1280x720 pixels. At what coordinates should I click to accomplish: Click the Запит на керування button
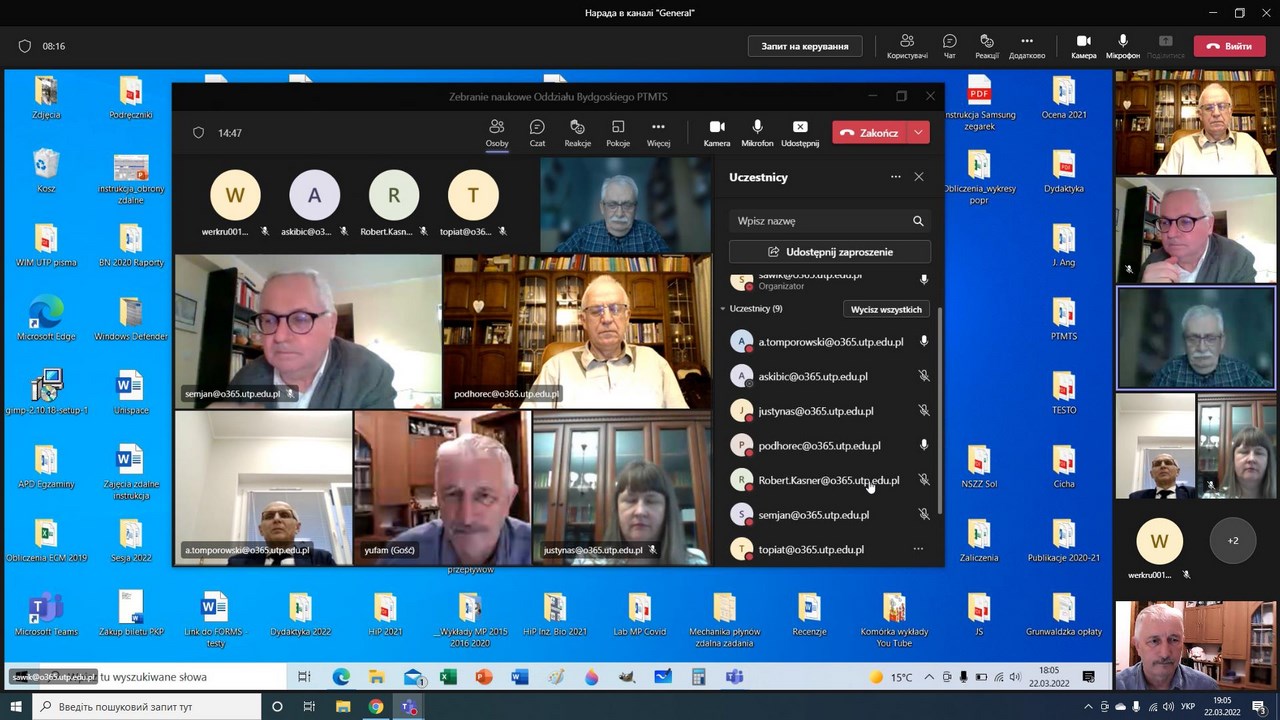click(x=804, y=46)
